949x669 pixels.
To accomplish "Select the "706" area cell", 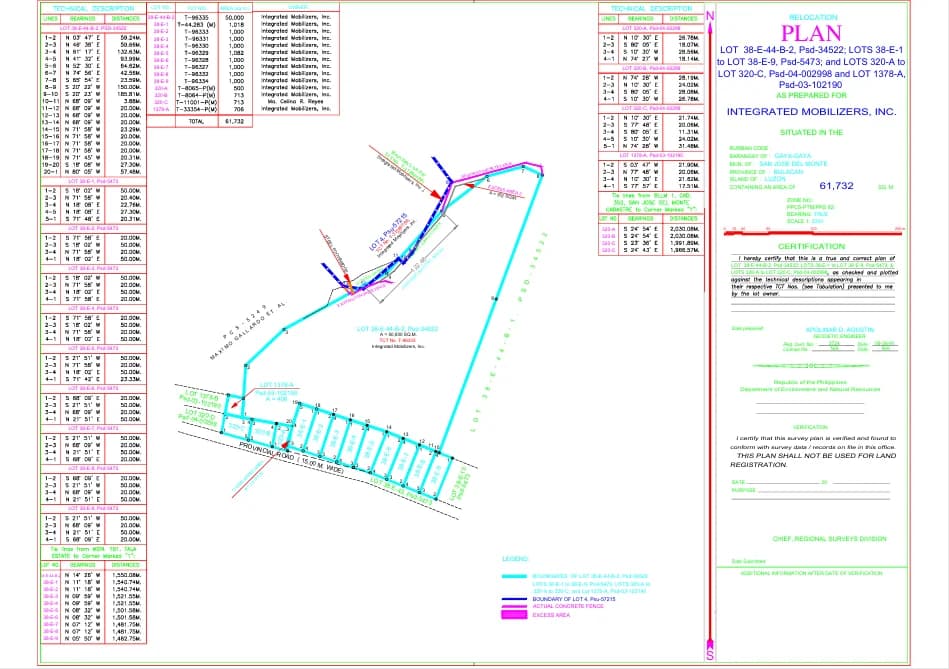I will pos(239,110).
